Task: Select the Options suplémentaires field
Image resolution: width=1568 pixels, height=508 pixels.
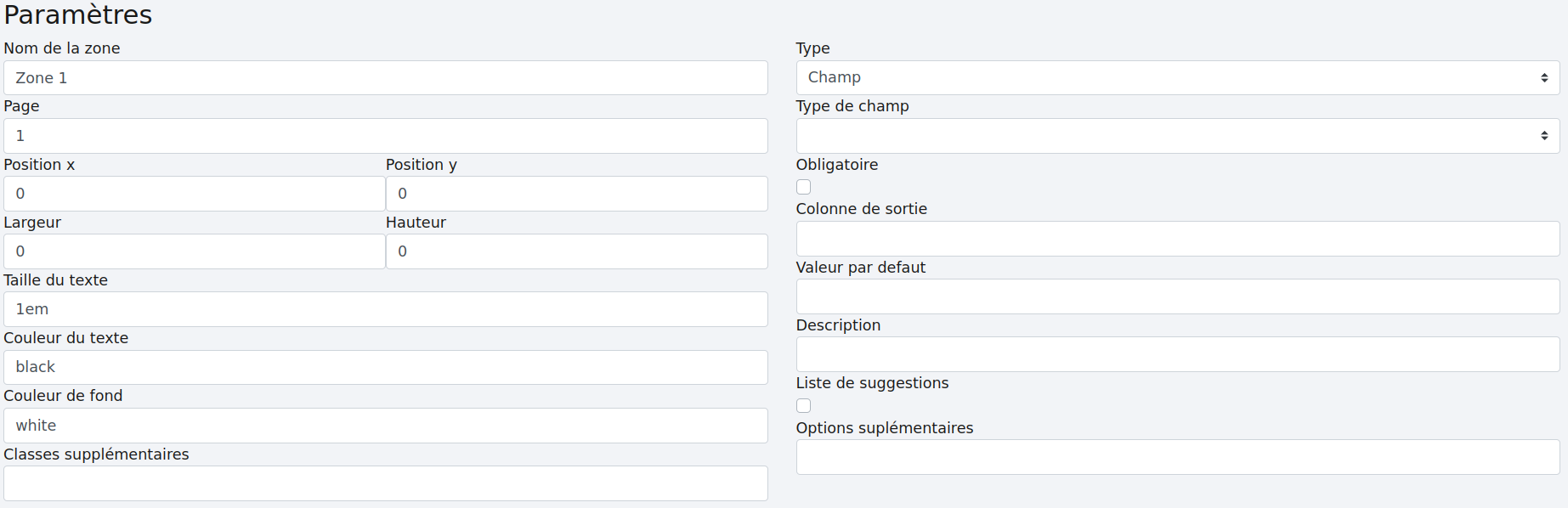Action: coord(1177,457)
